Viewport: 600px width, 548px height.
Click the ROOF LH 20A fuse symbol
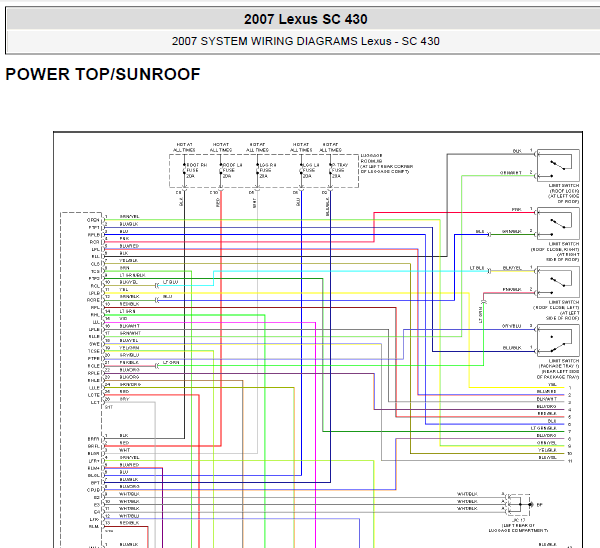[x=221, y=170]
